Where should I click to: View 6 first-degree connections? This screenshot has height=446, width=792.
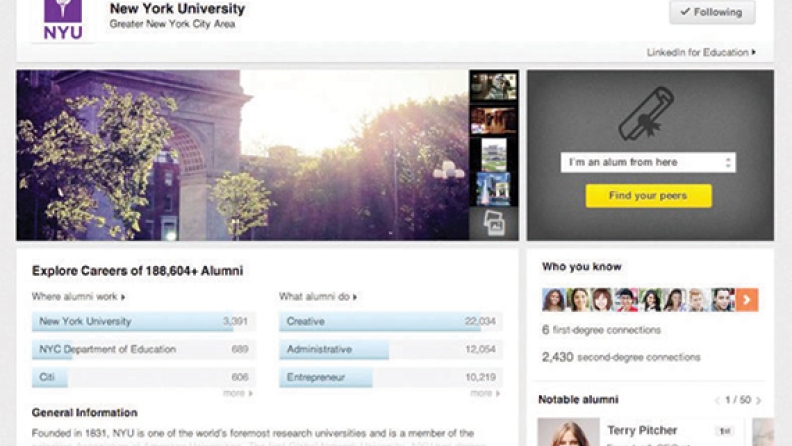(601, 330)
